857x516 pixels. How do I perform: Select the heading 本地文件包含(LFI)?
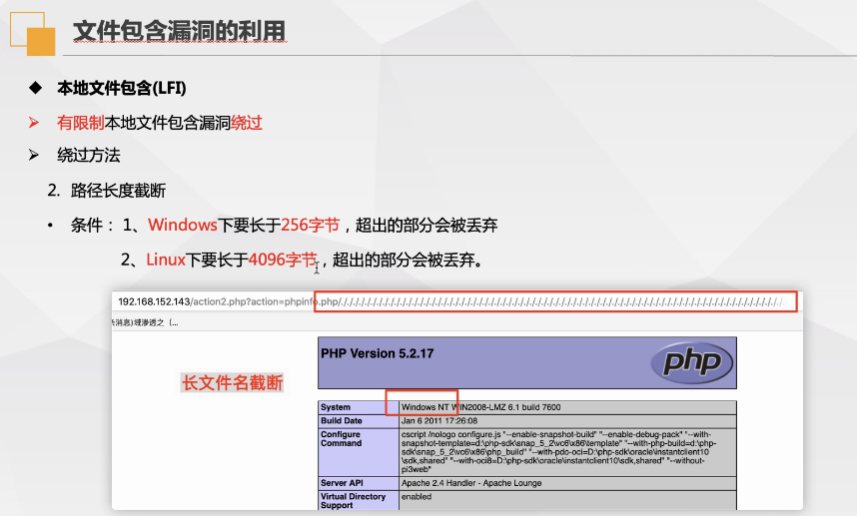pos(121,88)
